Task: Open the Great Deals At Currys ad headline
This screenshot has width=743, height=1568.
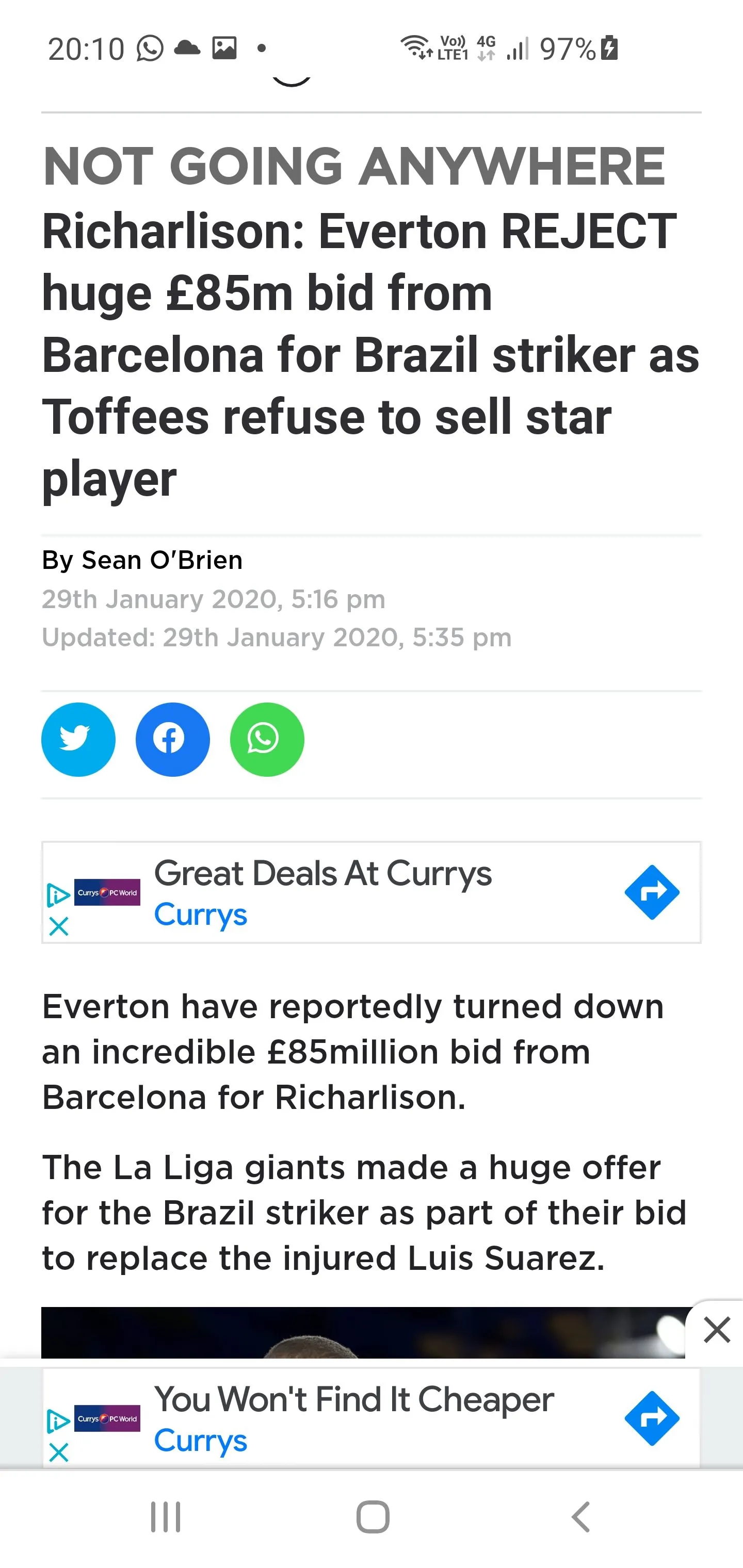Action: coord(323,873)
